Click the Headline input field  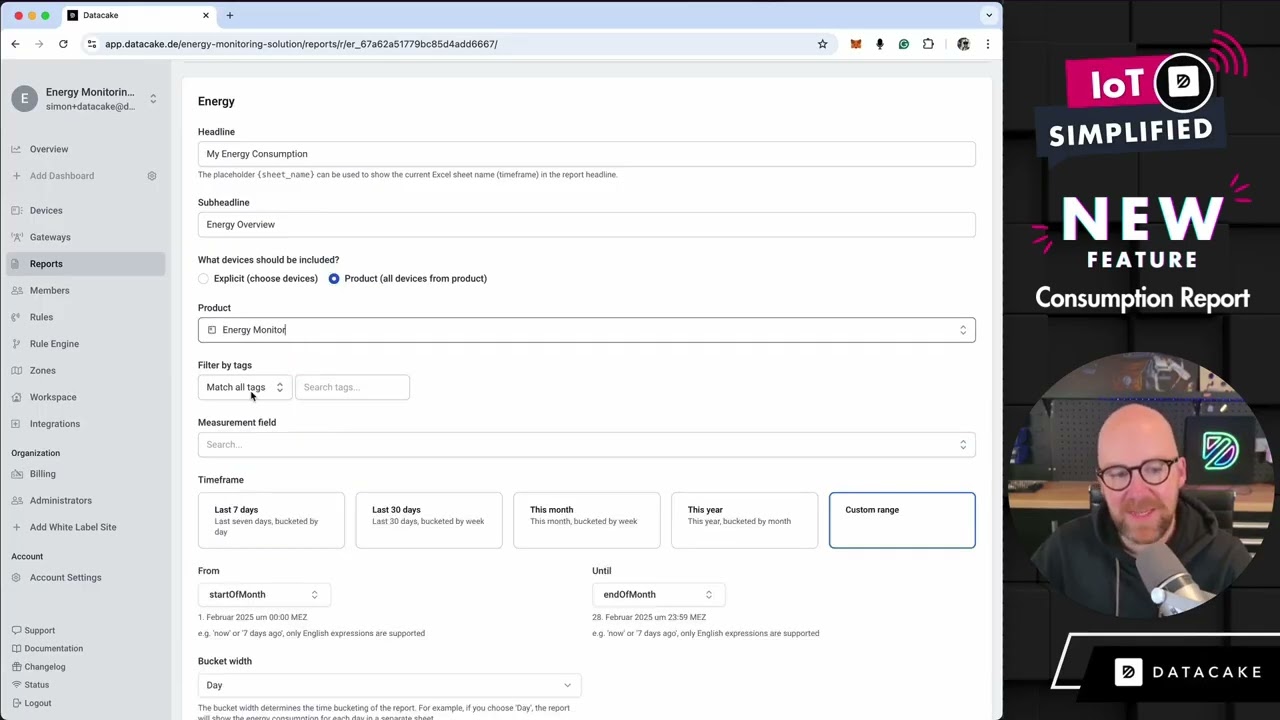587,154
